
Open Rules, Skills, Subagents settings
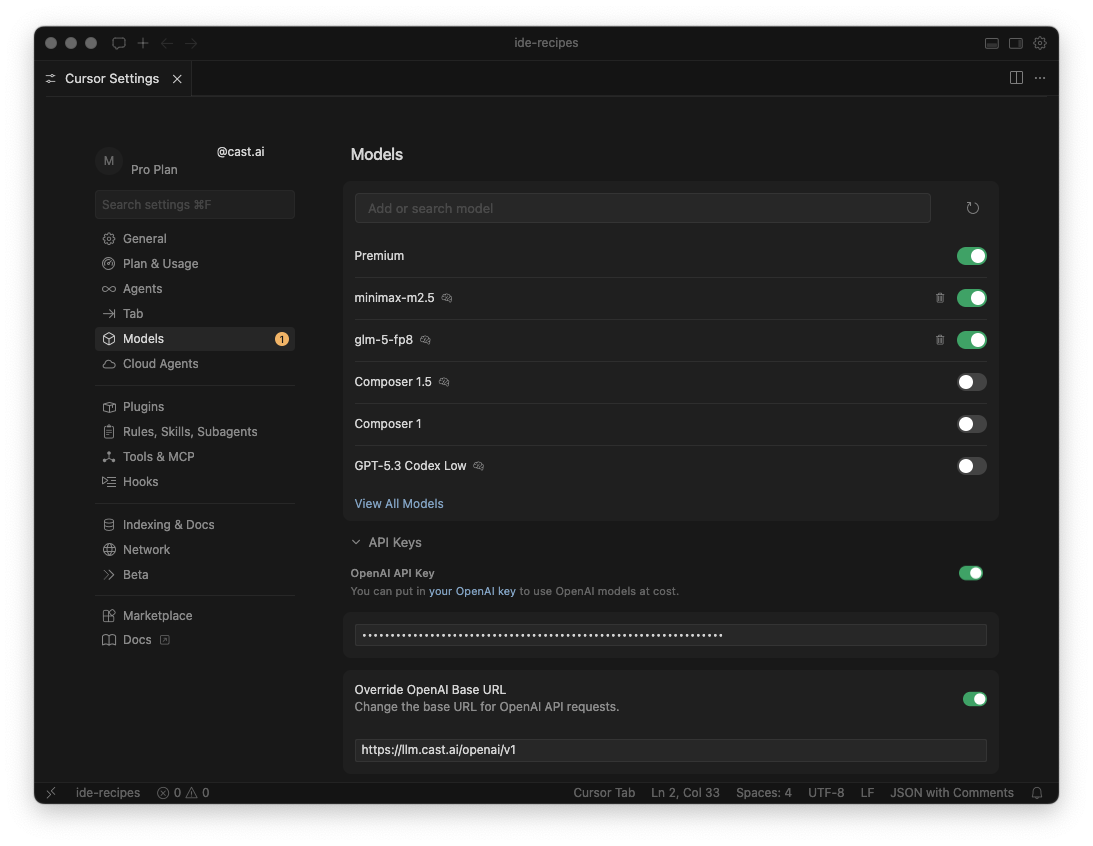tap(194, 431)
